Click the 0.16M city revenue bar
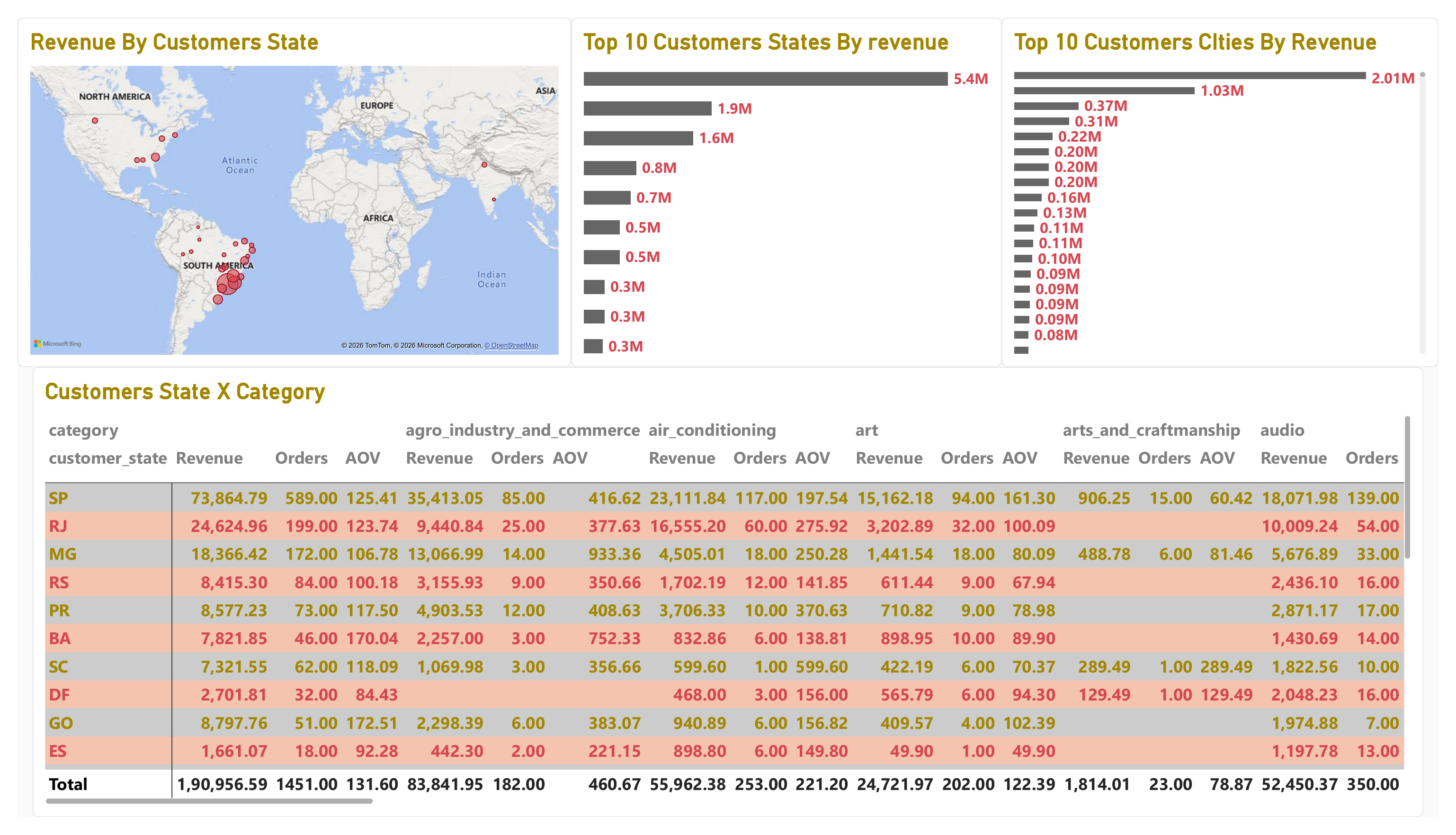1456x835 pixels. [1027, 198]
